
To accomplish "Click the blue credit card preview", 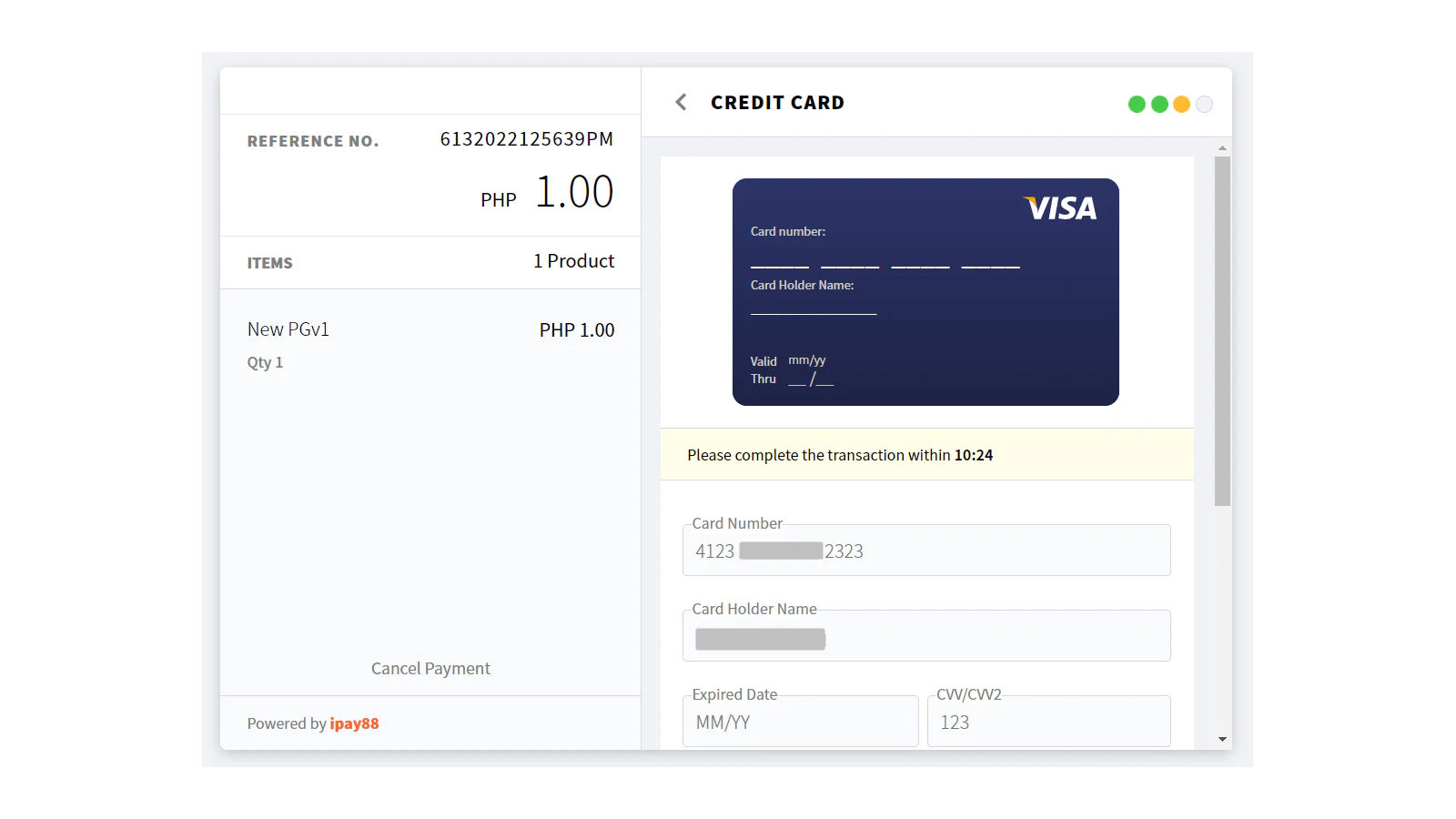I will (925, 292).
